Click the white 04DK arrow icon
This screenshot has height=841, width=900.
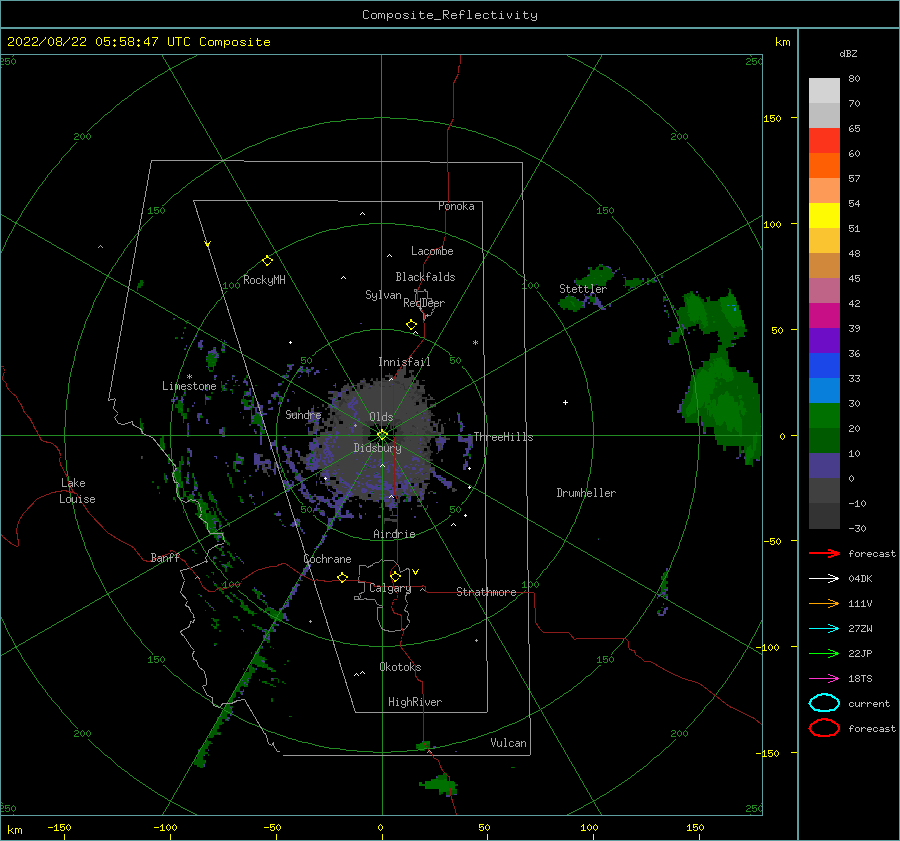824,578
